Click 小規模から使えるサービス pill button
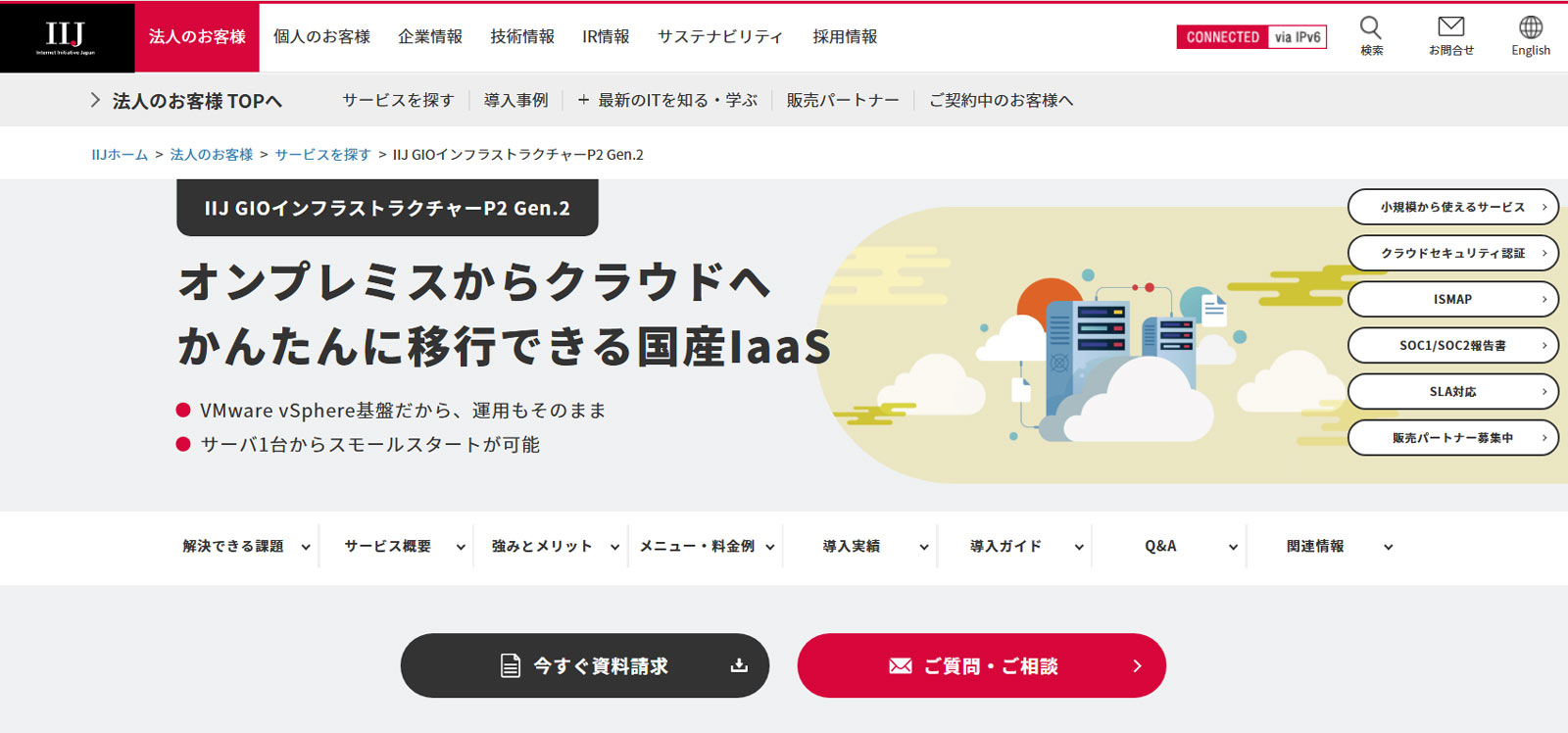 point(1452,207)
